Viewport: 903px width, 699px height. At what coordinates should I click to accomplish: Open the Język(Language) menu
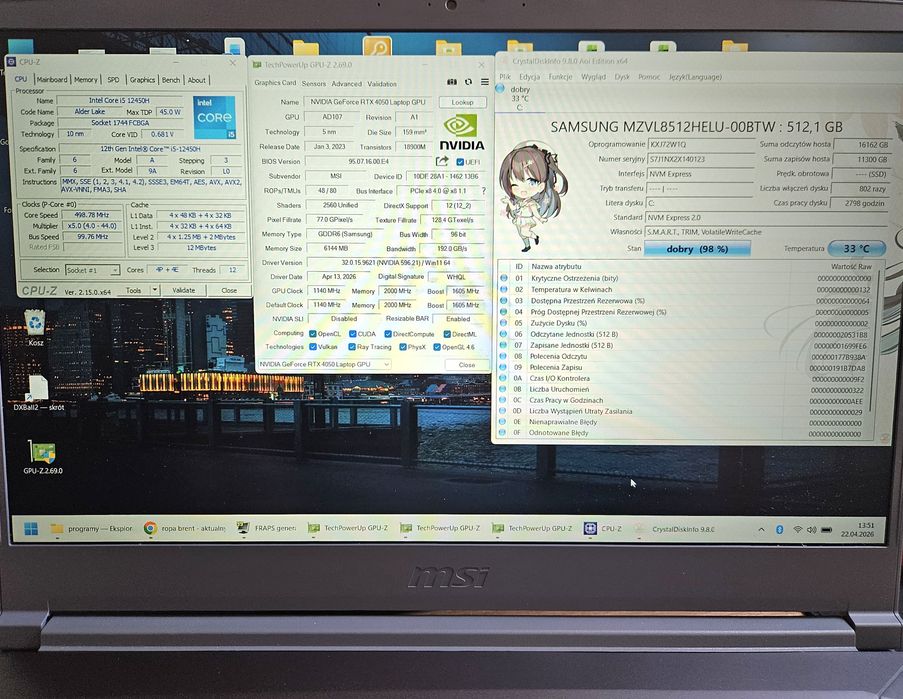tap(695, 77)
